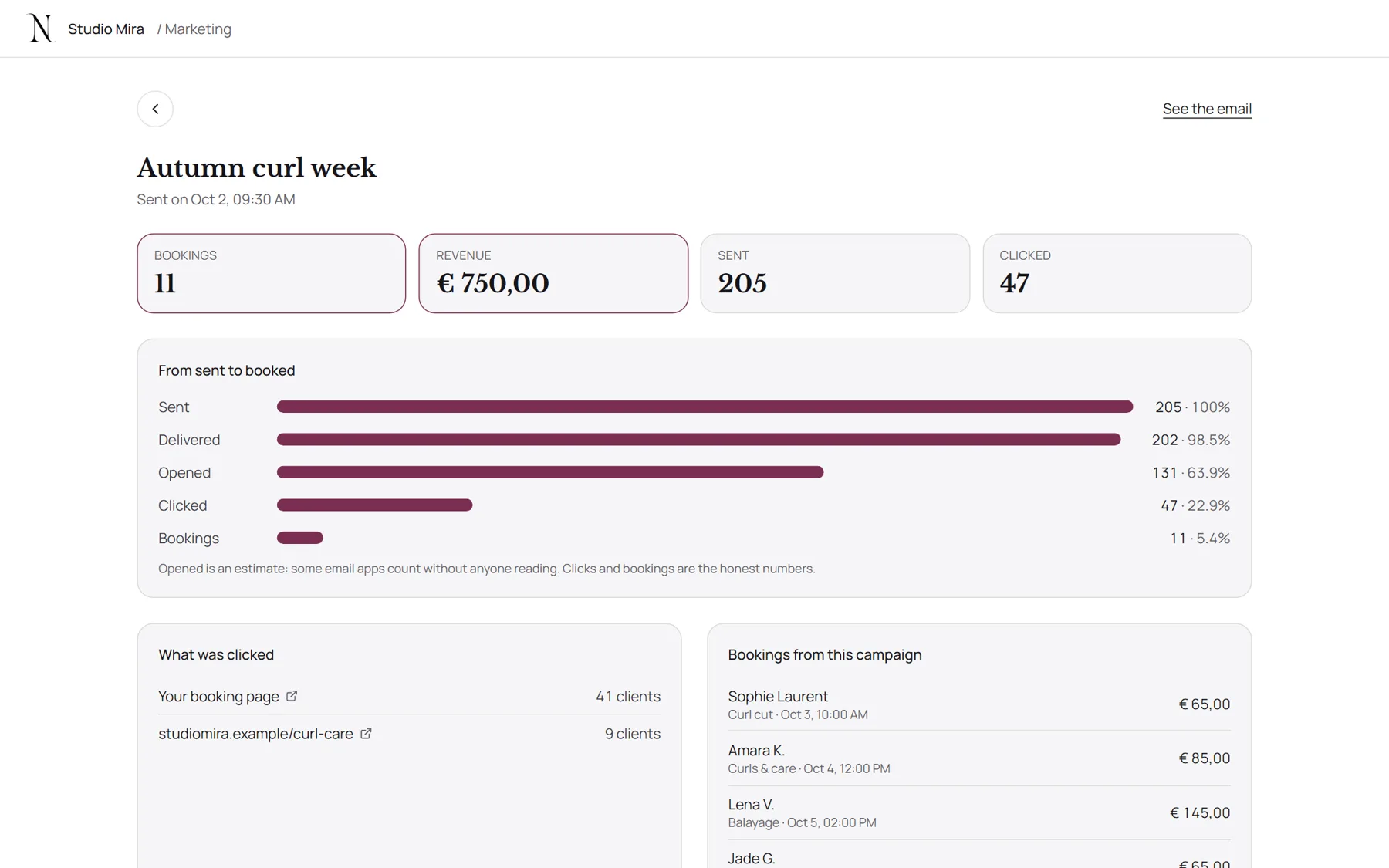Open external link icon beside curl-care URL
This screenshot has height=868, width=1389.
tap(366, 734)
